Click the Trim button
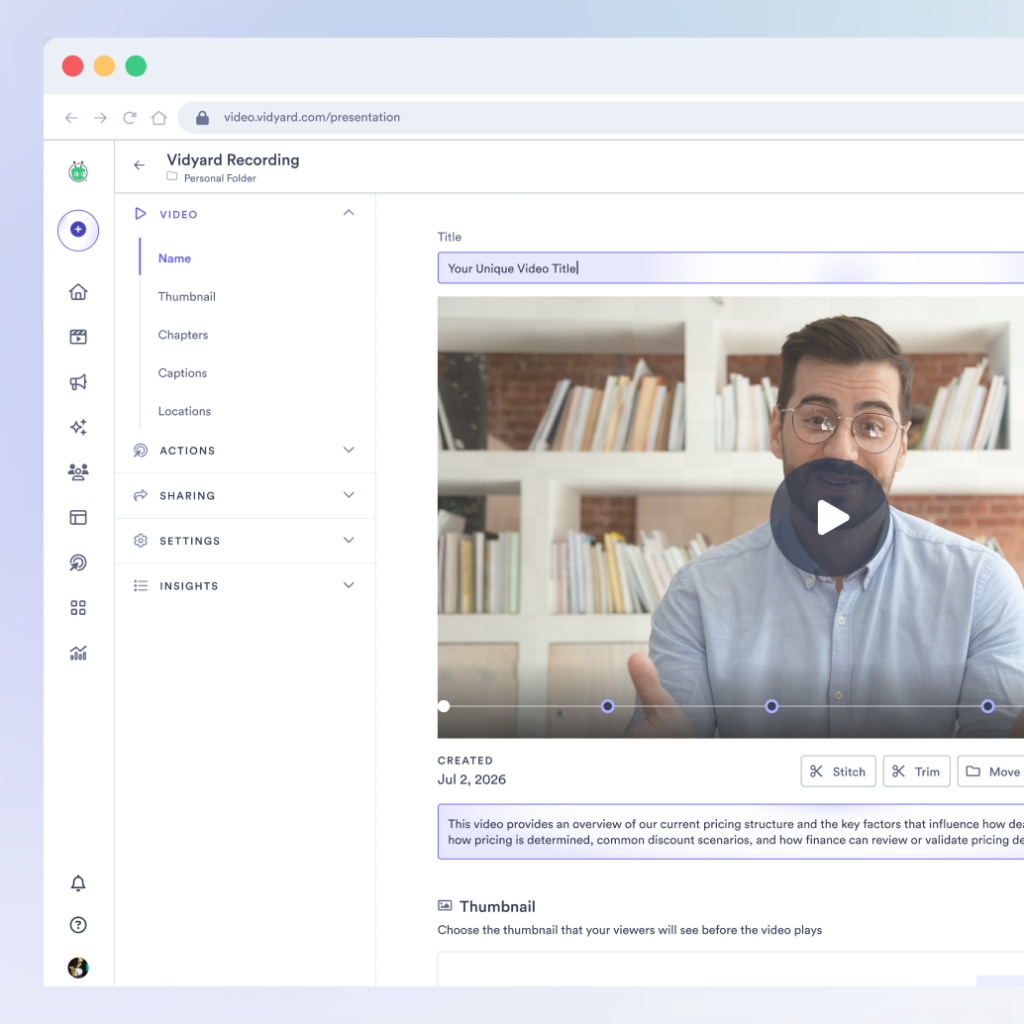The width and height of the screenshot is (1024, 1024). point(916,771)
